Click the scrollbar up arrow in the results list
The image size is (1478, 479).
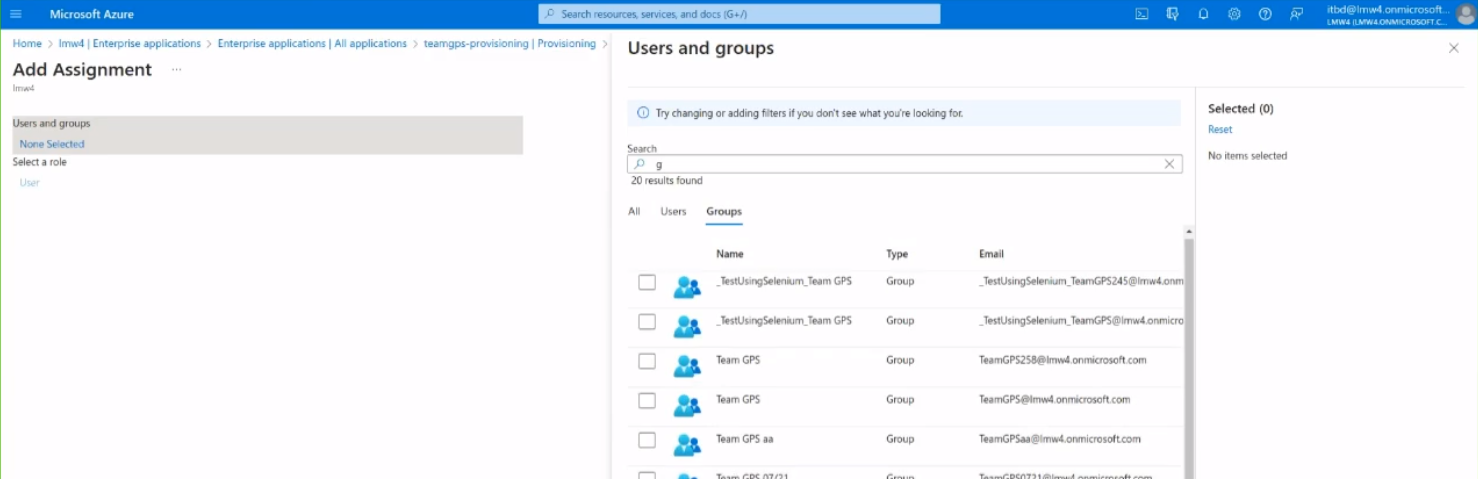tap(1189, 232)
